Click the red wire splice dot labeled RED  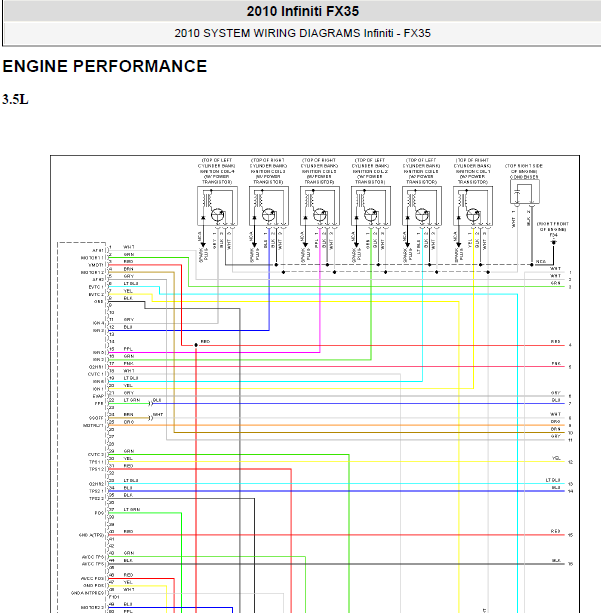[x=196, y=345]
